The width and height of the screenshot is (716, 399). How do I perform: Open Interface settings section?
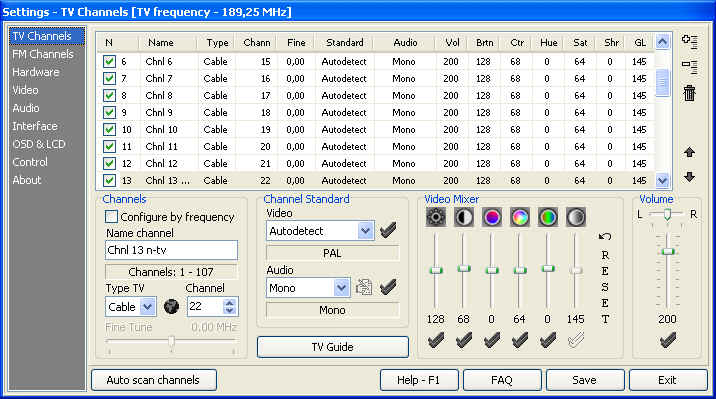point(35,126)
